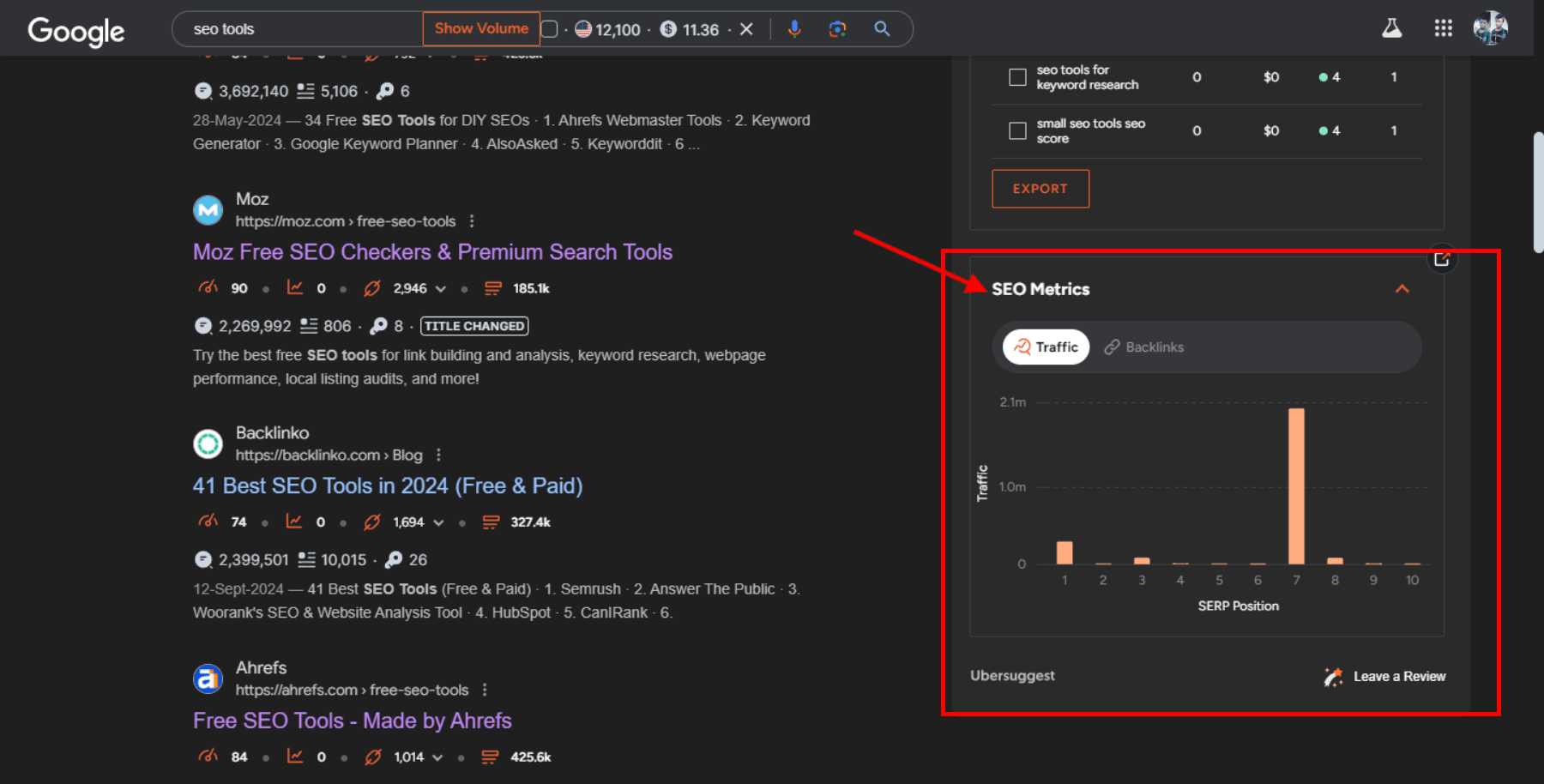The image size is (1544, 784).
Task: Open 'Moz Free SEO Checkers & Premium Search Tools'
Action: (x=432, y=252)
